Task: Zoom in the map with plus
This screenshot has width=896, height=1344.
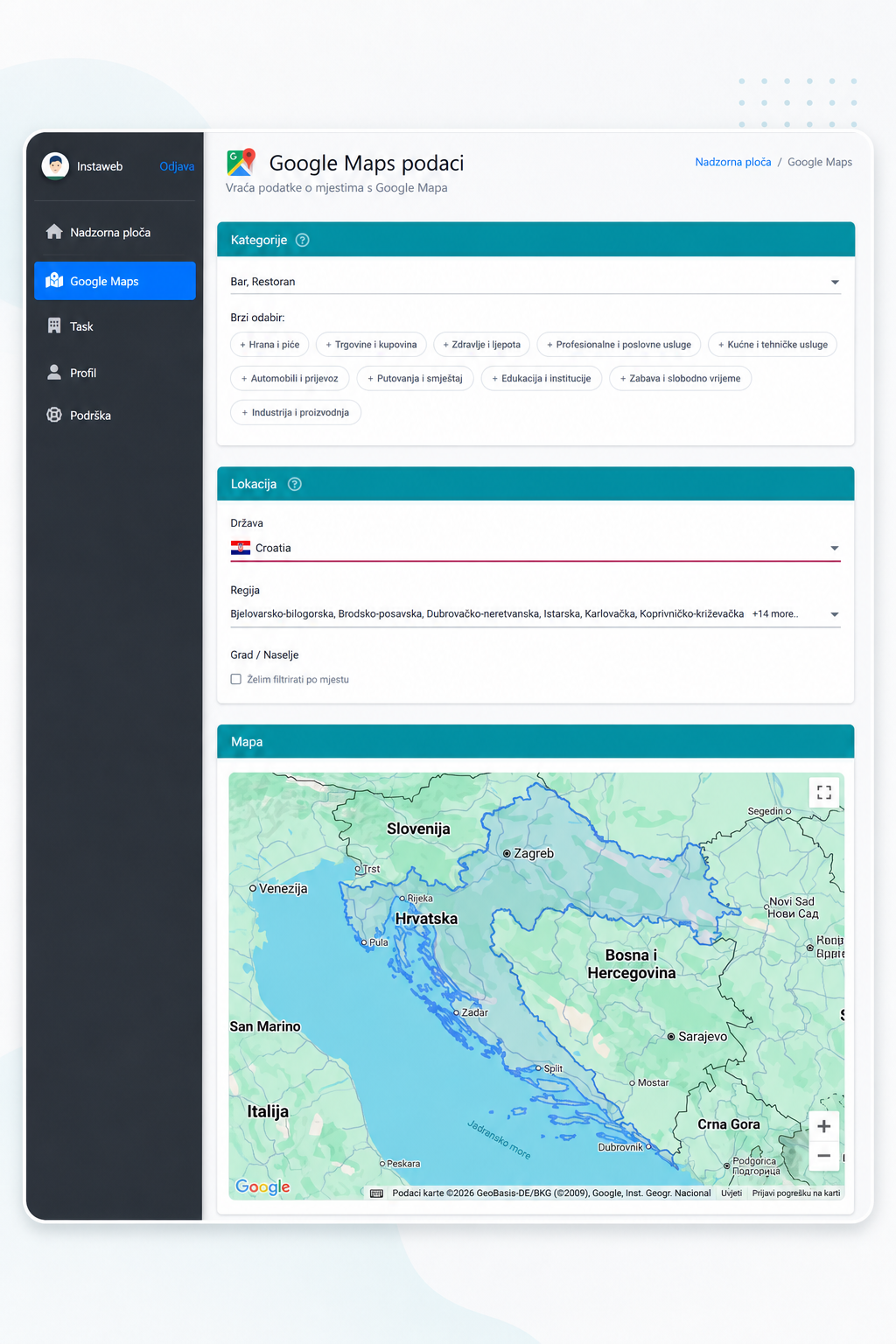Action: [x=823, y=1126]
